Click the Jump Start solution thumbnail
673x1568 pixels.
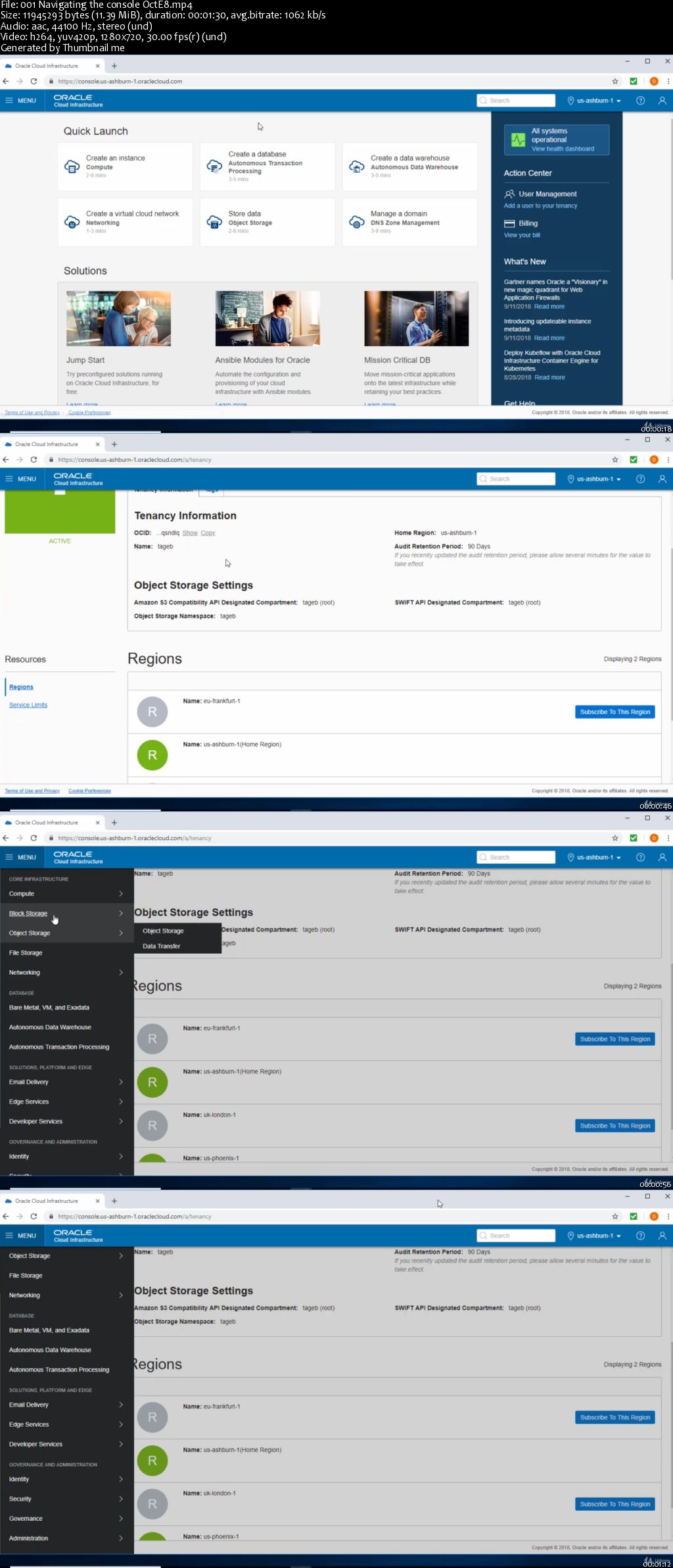pyautogui.click(x=118, y=319)
